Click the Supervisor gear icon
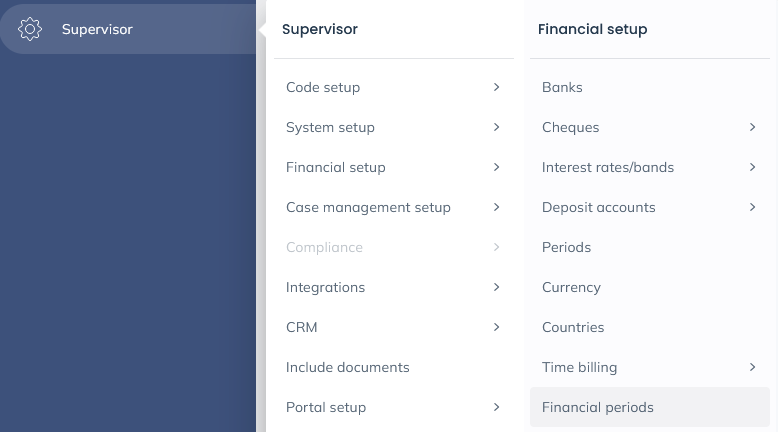The width and height of the screenshot is (778, 432). (30, 29)
